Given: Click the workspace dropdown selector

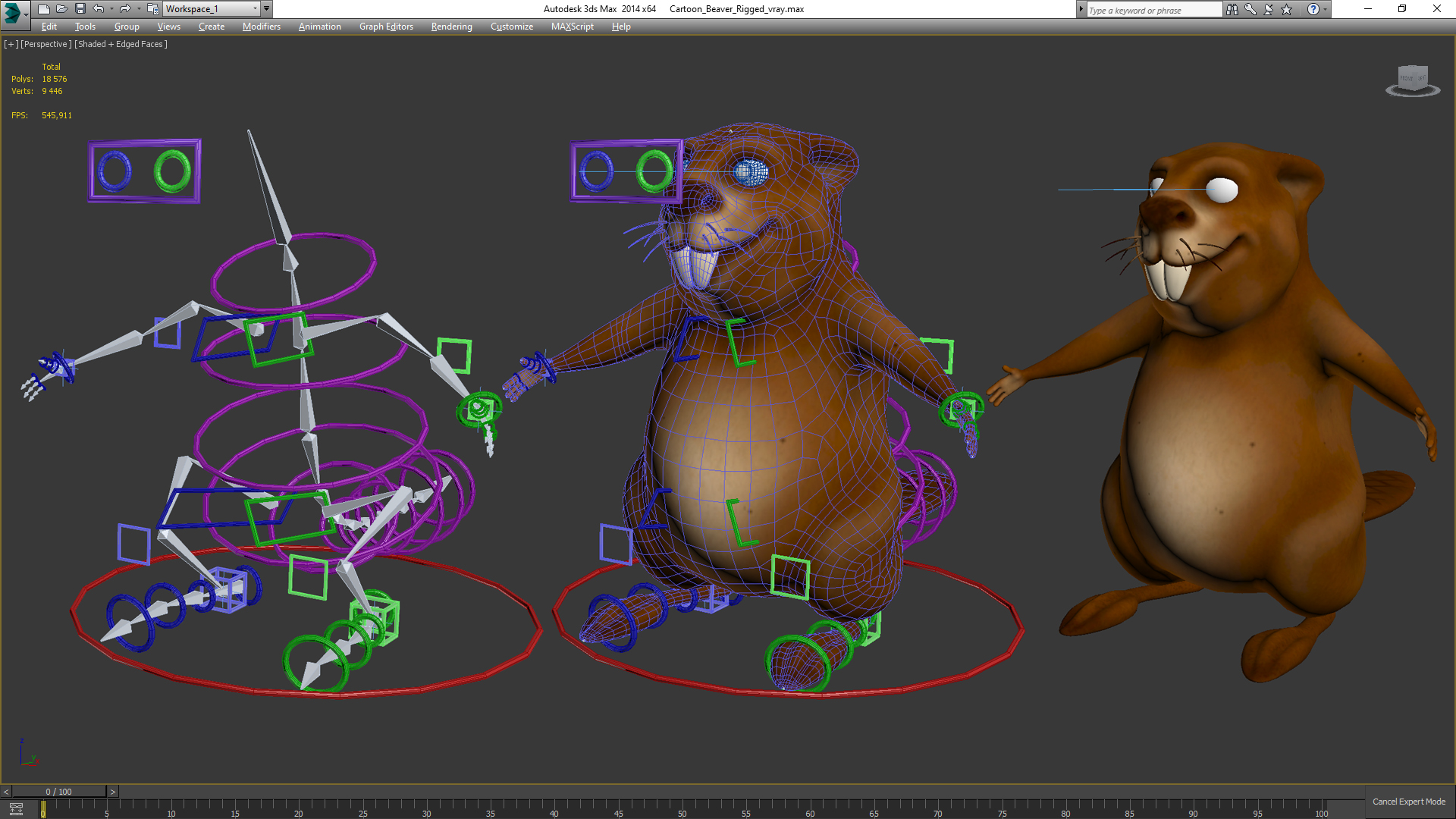Looking at the screenshot, I should click(x=210, y=9).
